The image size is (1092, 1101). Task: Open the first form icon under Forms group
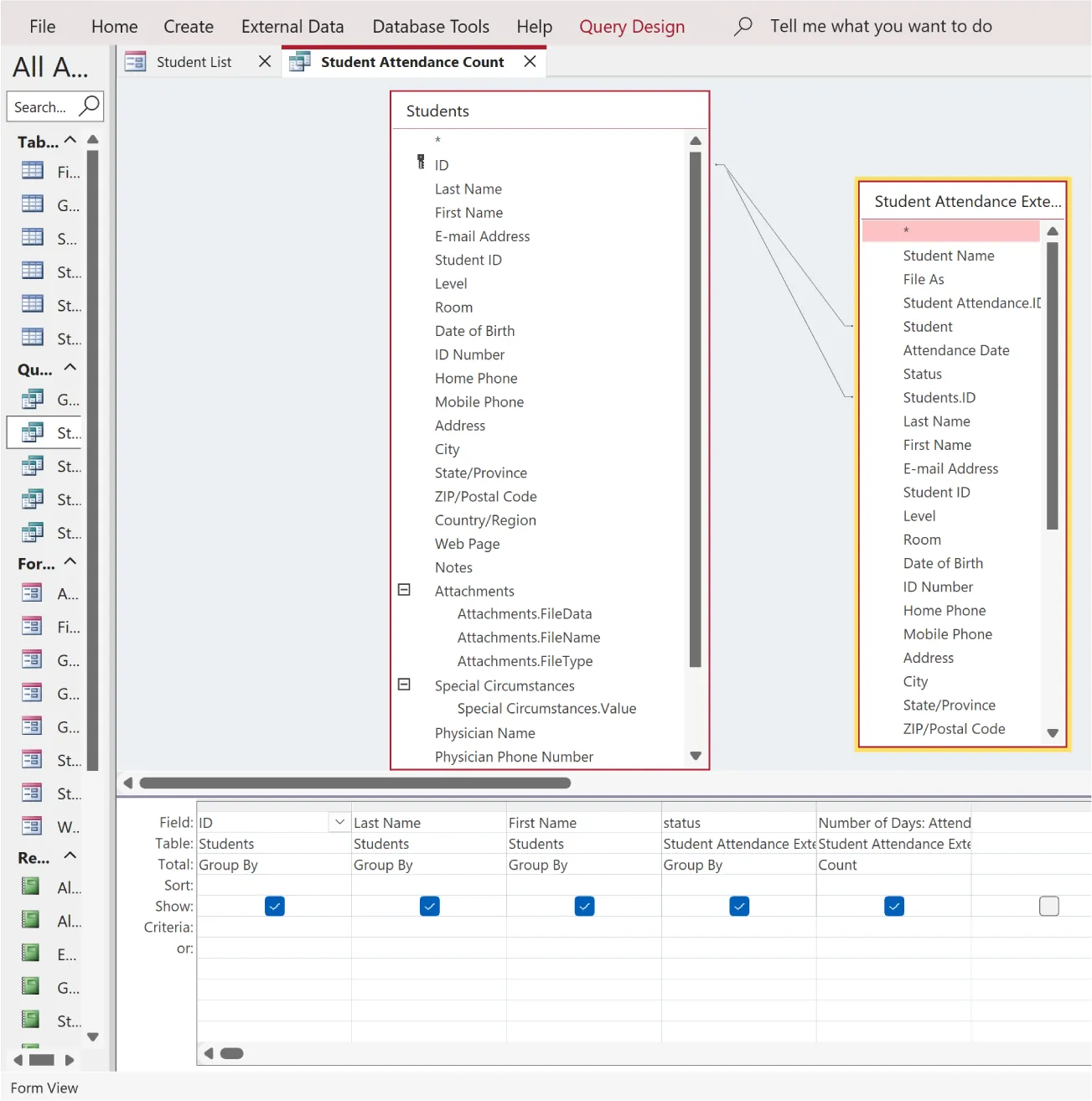coord(31,593)
